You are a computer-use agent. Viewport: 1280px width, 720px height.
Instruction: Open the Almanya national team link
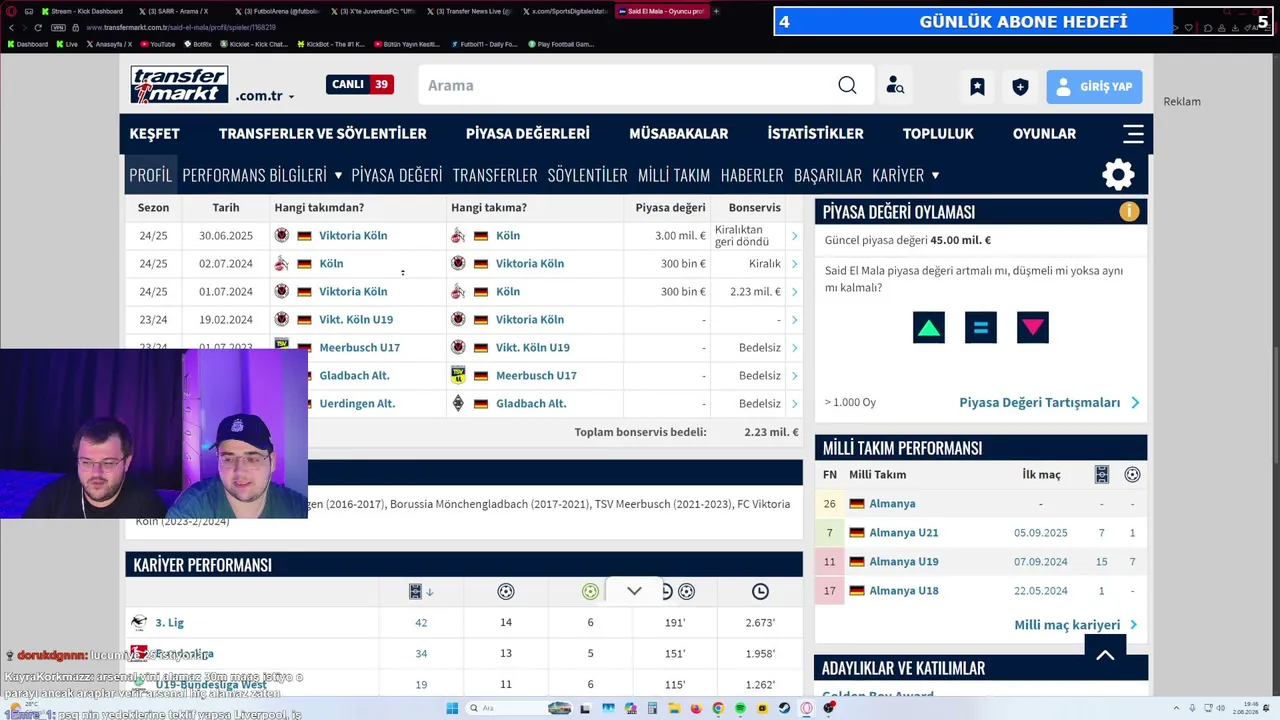[892, 504]
